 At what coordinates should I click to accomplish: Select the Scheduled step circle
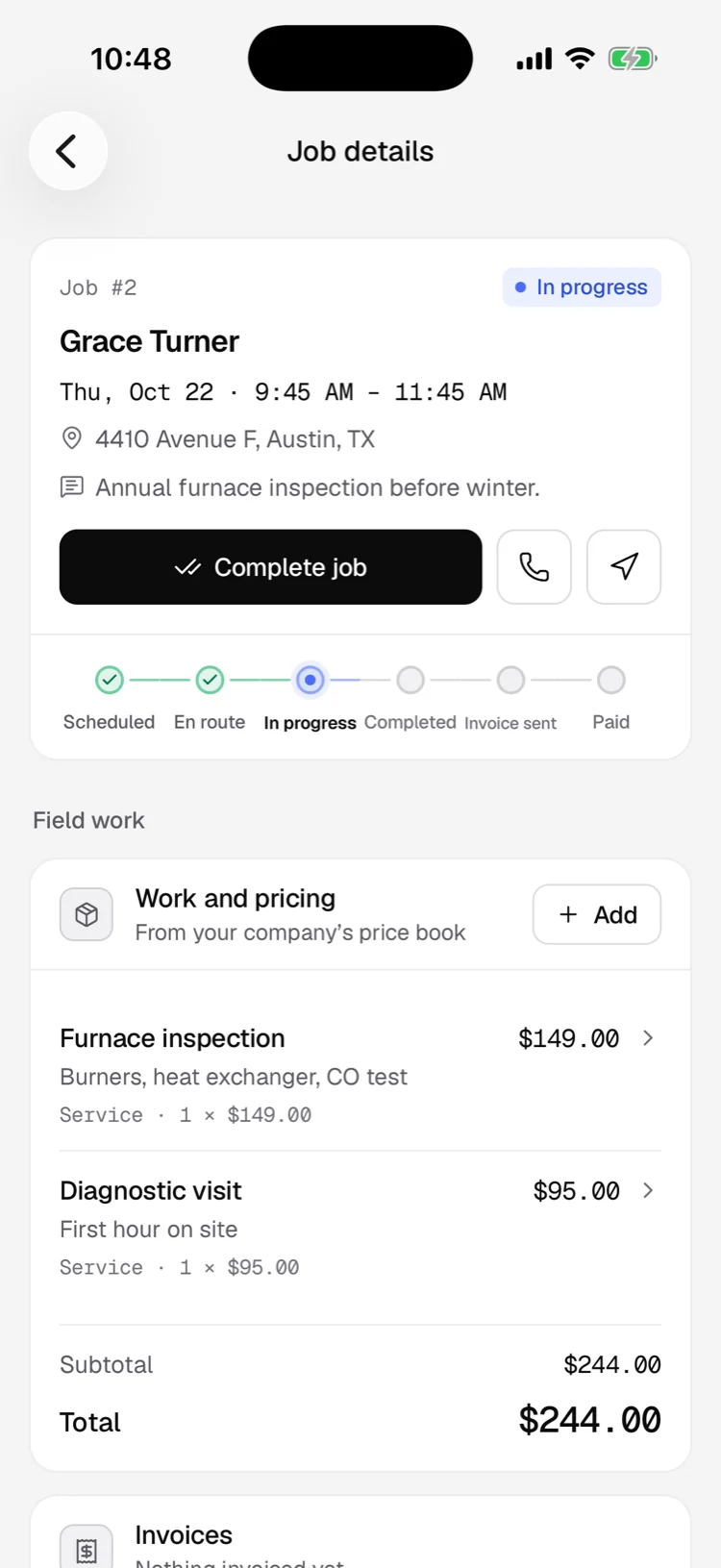[110, 681]
